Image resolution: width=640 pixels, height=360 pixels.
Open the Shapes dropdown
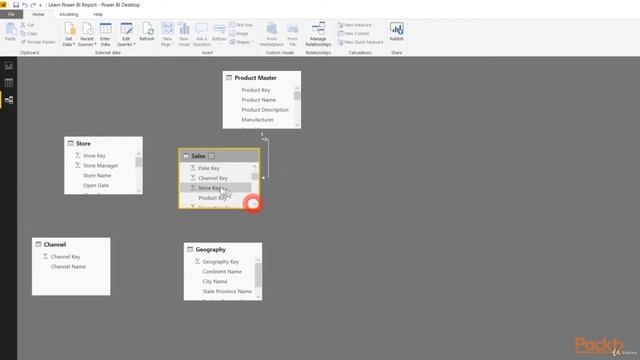pyautogui.click(x=241, y=42)
